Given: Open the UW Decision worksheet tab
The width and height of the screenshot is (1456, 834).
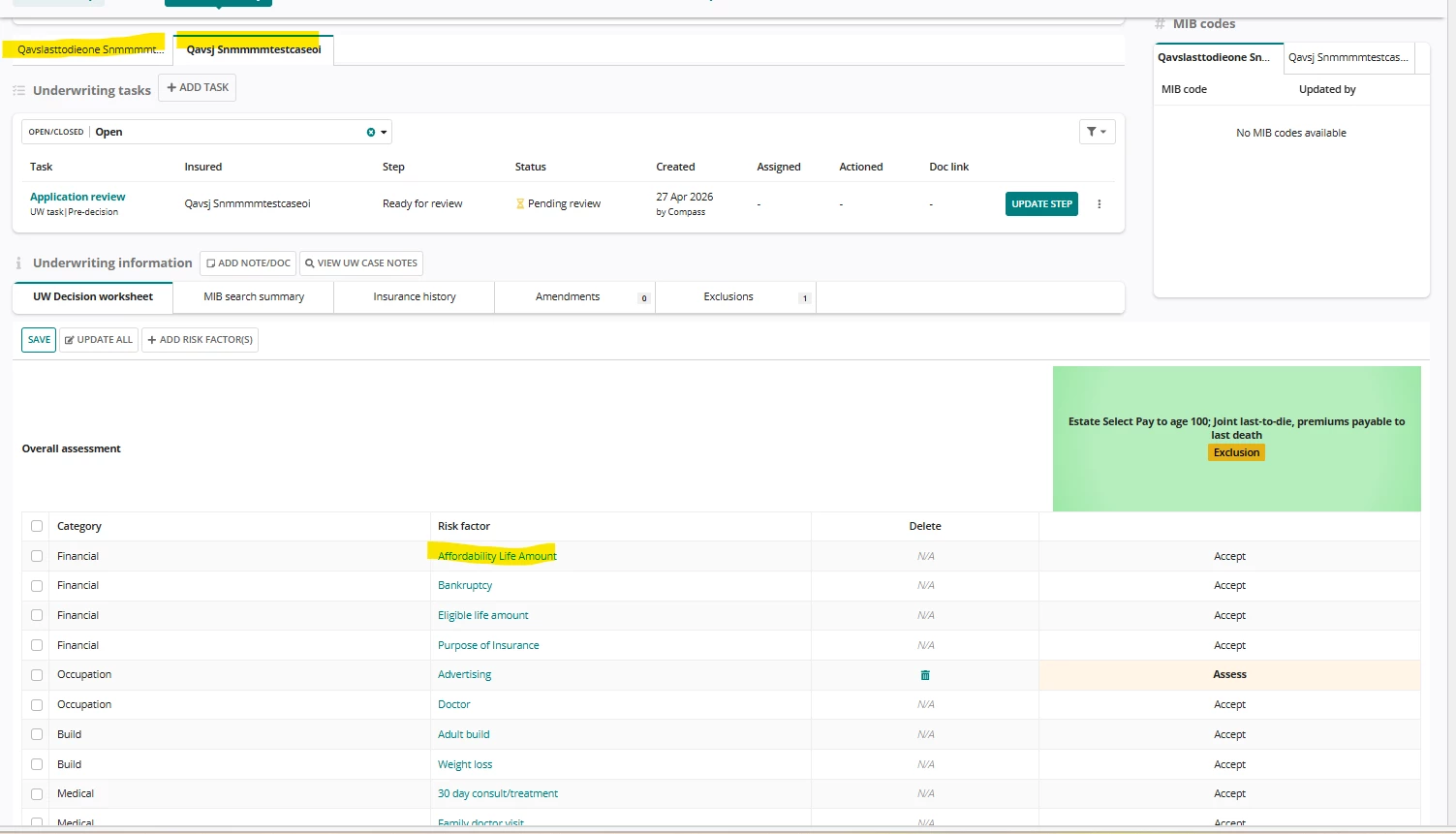Looking at the screenshot, I should (x=93, y=297).
